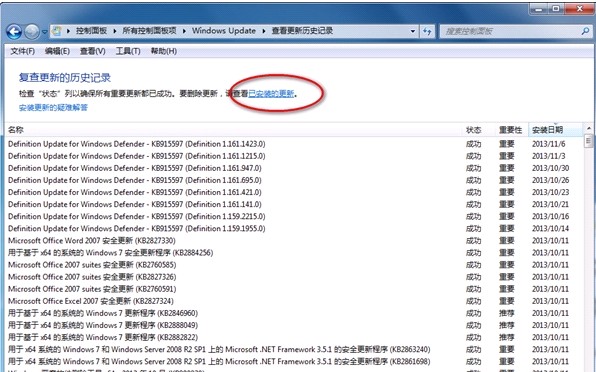Open the 安装更新的疑难解答 link
The image size is (596, 372).
pyautogui.click(x=53, y=108)
